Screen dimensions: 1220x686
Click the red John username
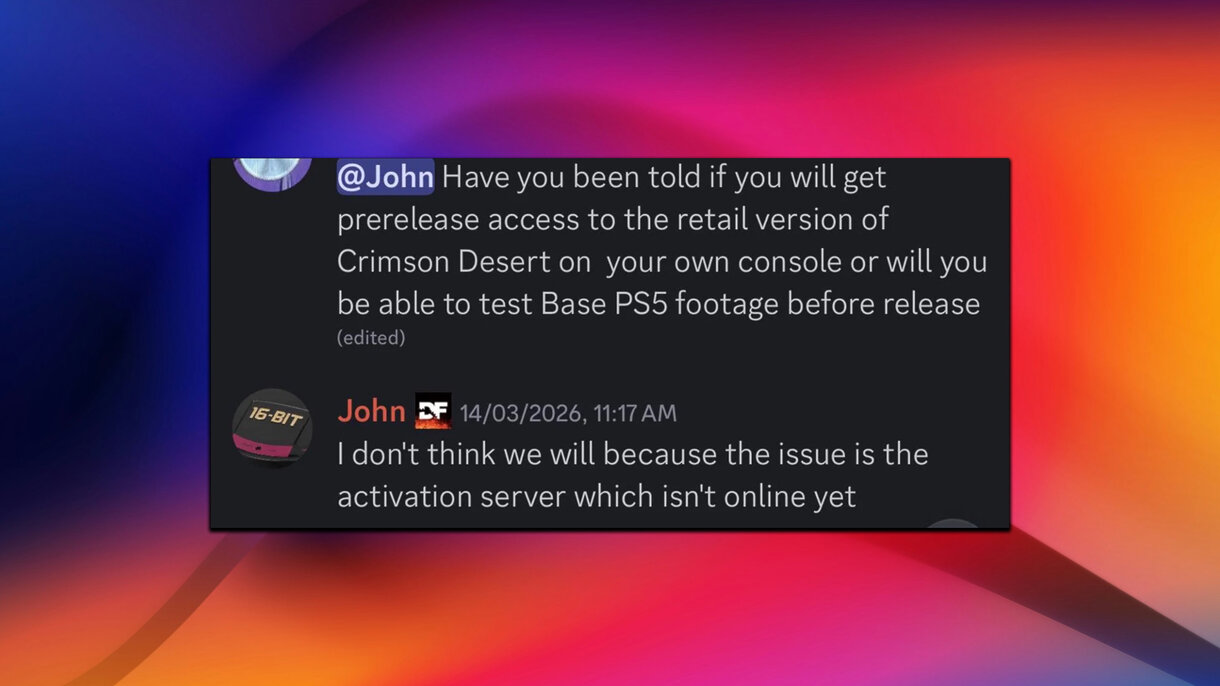(x=371, y=411)
